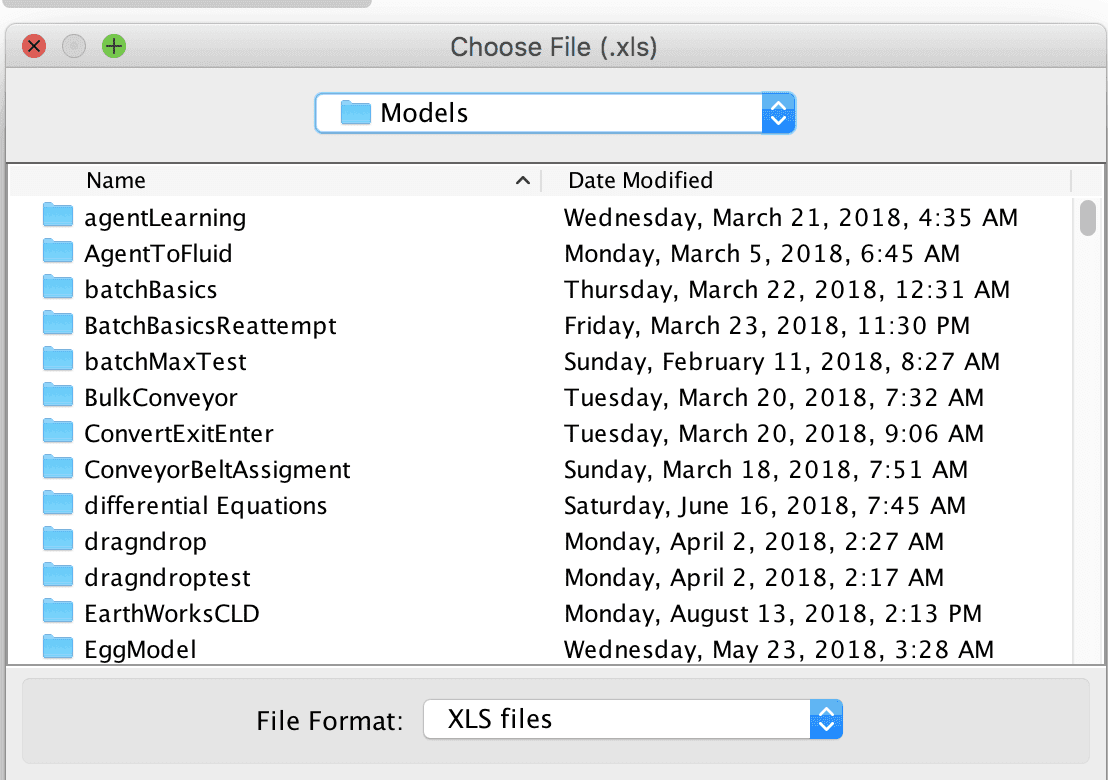Select the EggModel folder icon
The width and height of the screenshot is (1108, 780).
(x=59, y=649)
